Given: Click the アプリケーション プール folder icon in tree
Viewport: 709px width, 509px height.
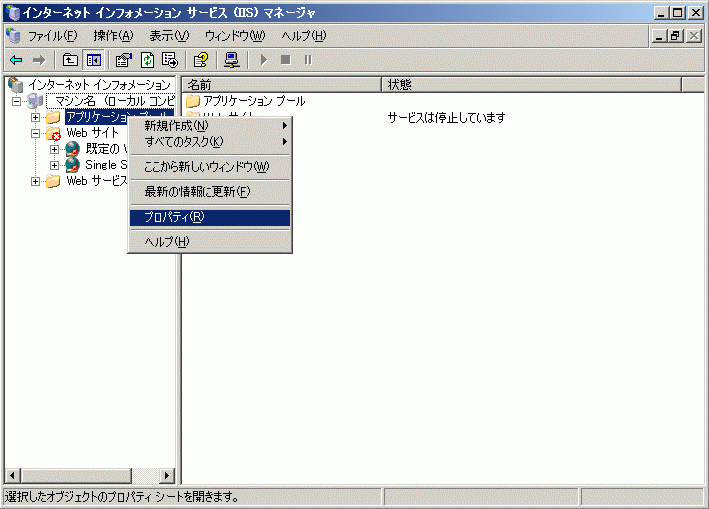Looking at the screenshot, I should pyautogui.click(x=53, y=117).
